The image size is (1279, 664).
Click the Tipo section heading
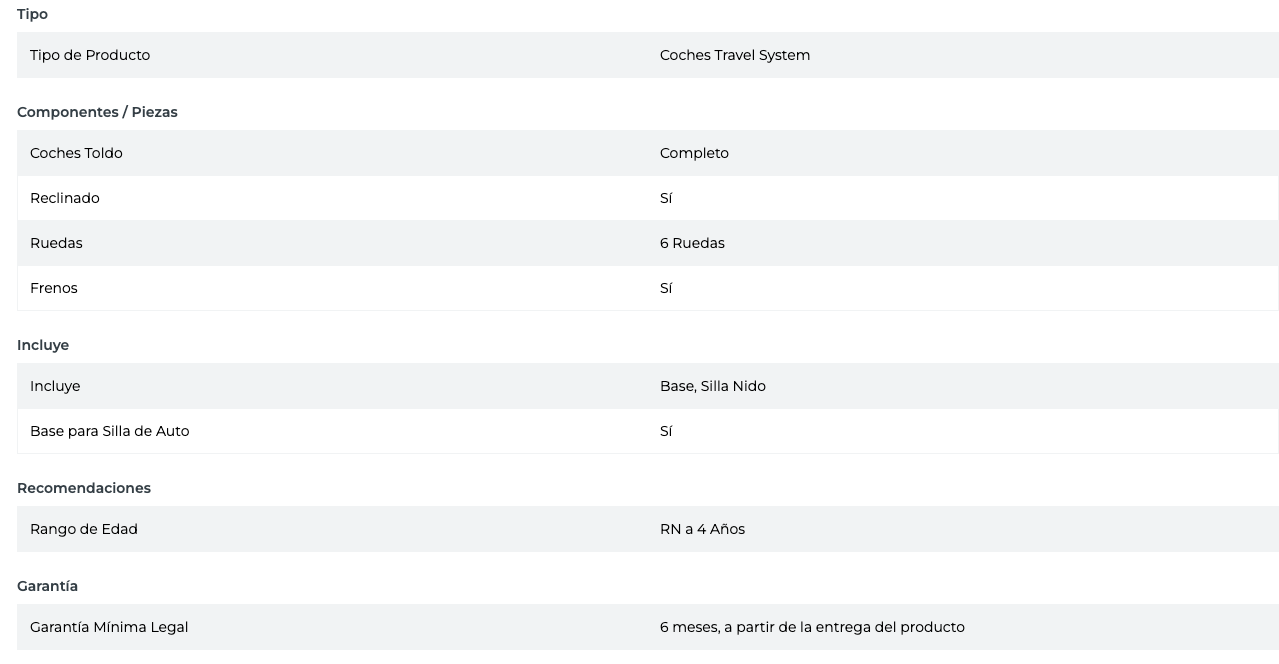[x=32, y=14]
